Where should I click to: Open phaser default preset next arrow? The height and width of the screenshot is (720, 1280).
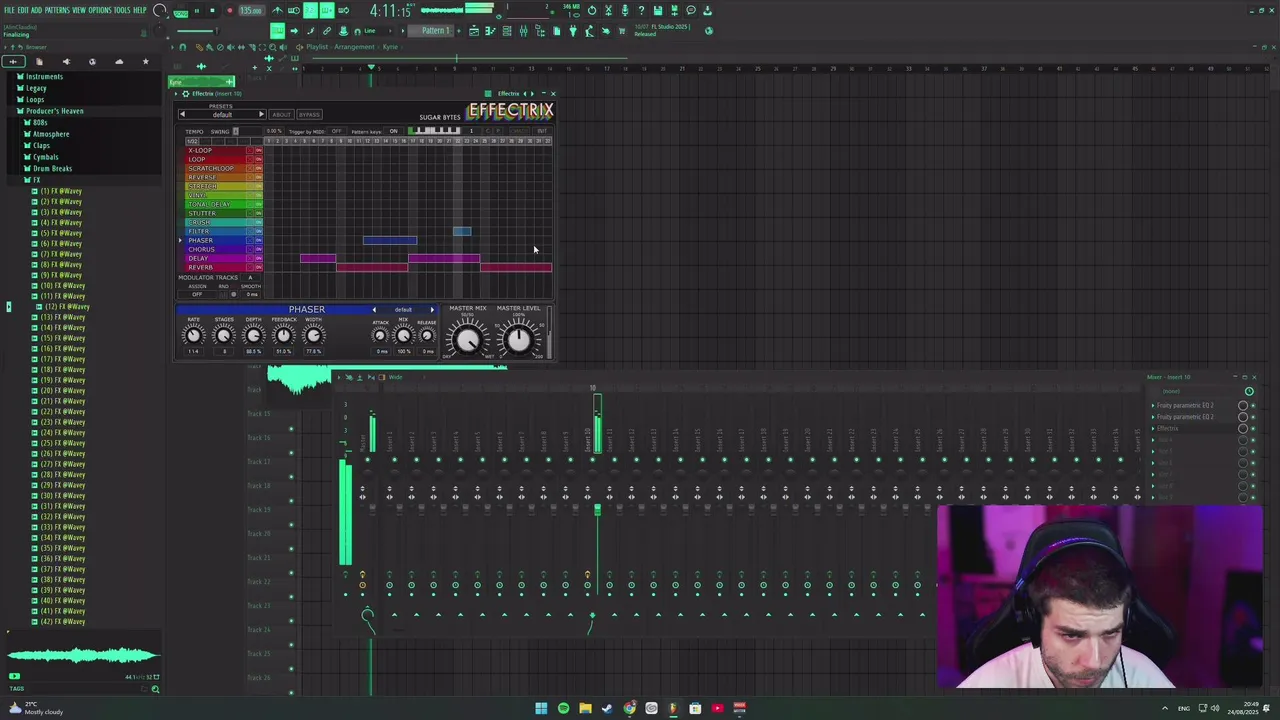click(x=432, y=309)
